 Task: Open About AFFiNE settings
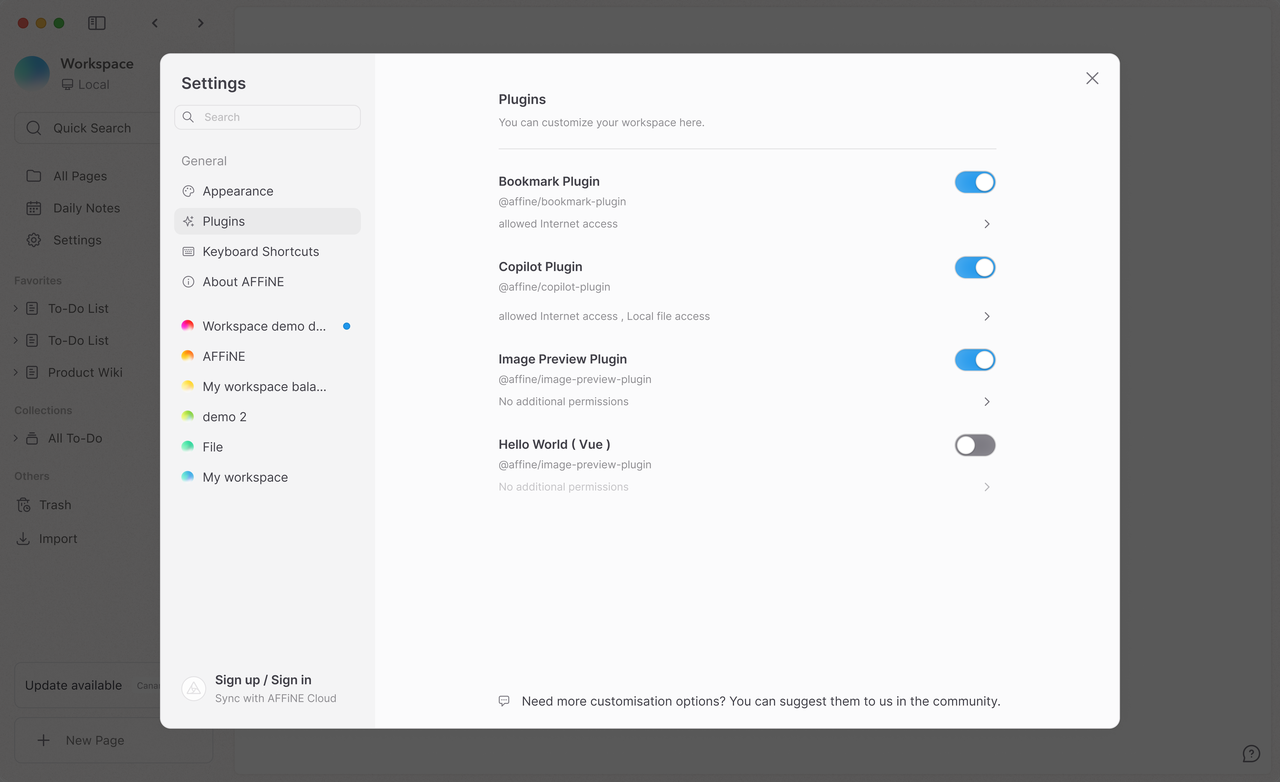click(x=267, y=282)
